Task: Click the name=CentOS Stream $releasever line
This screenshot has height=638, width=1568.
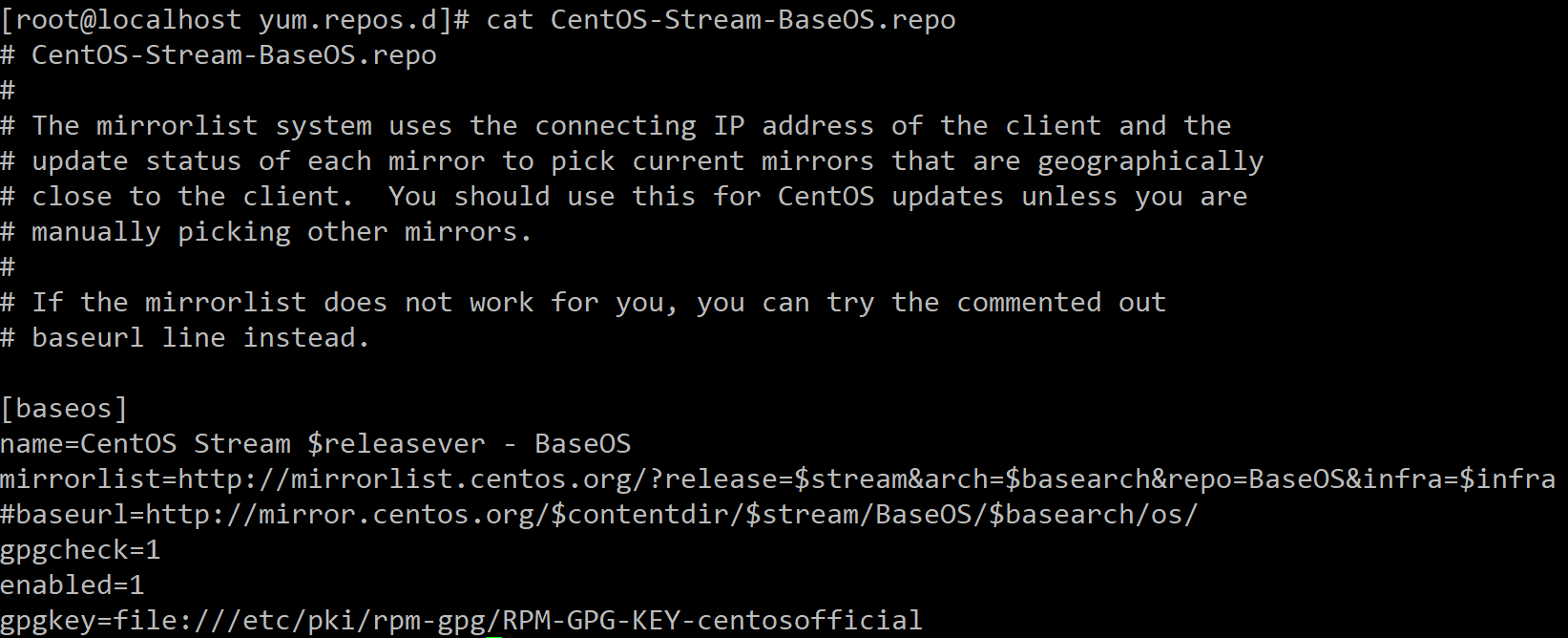Action: tap(315, 444)
